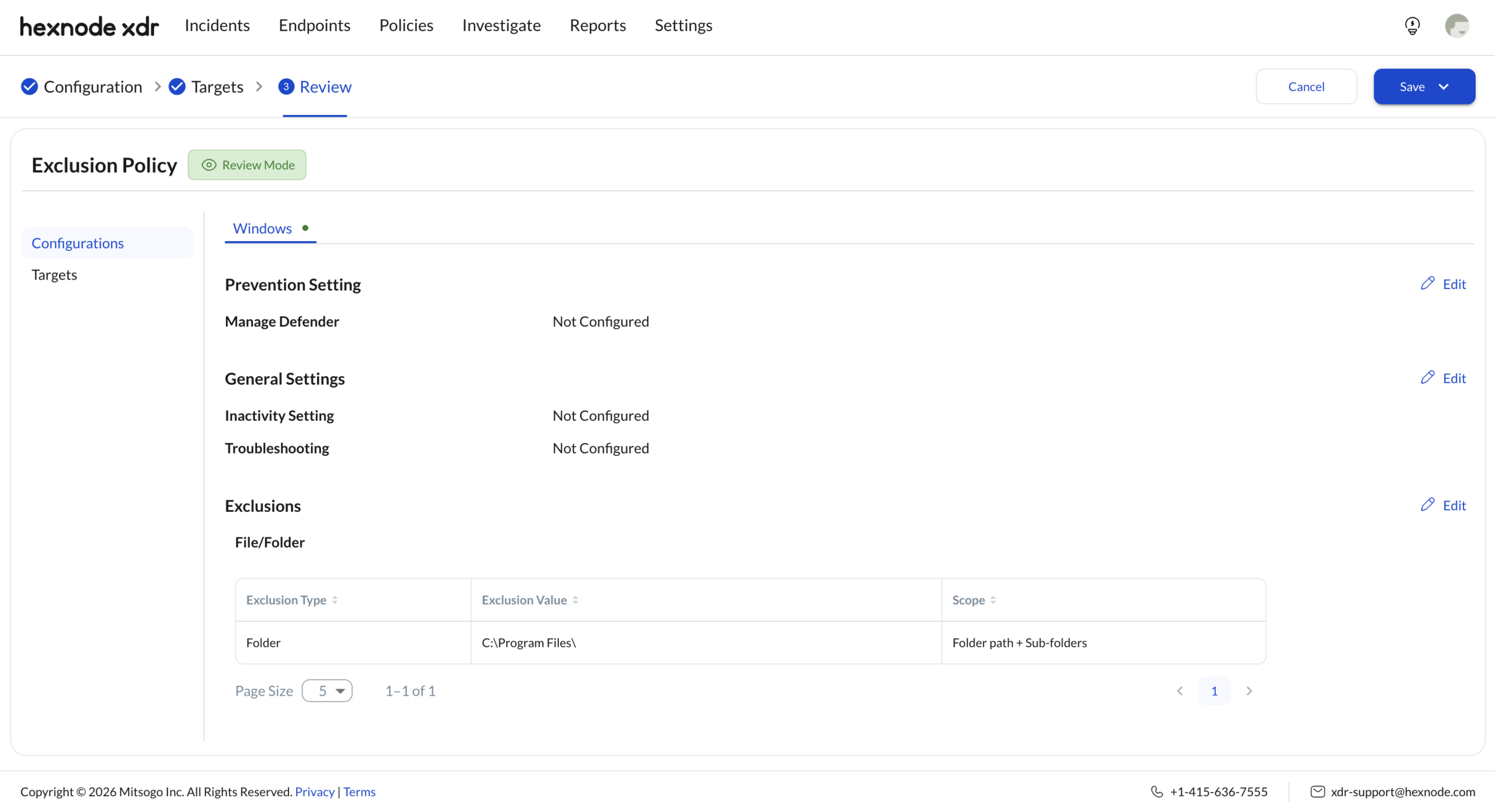Viewport: 1495px width, 812px height.
Task: Click the Configuration step checkmark icon
Action: pyautogui.click(x=29, y=86)
